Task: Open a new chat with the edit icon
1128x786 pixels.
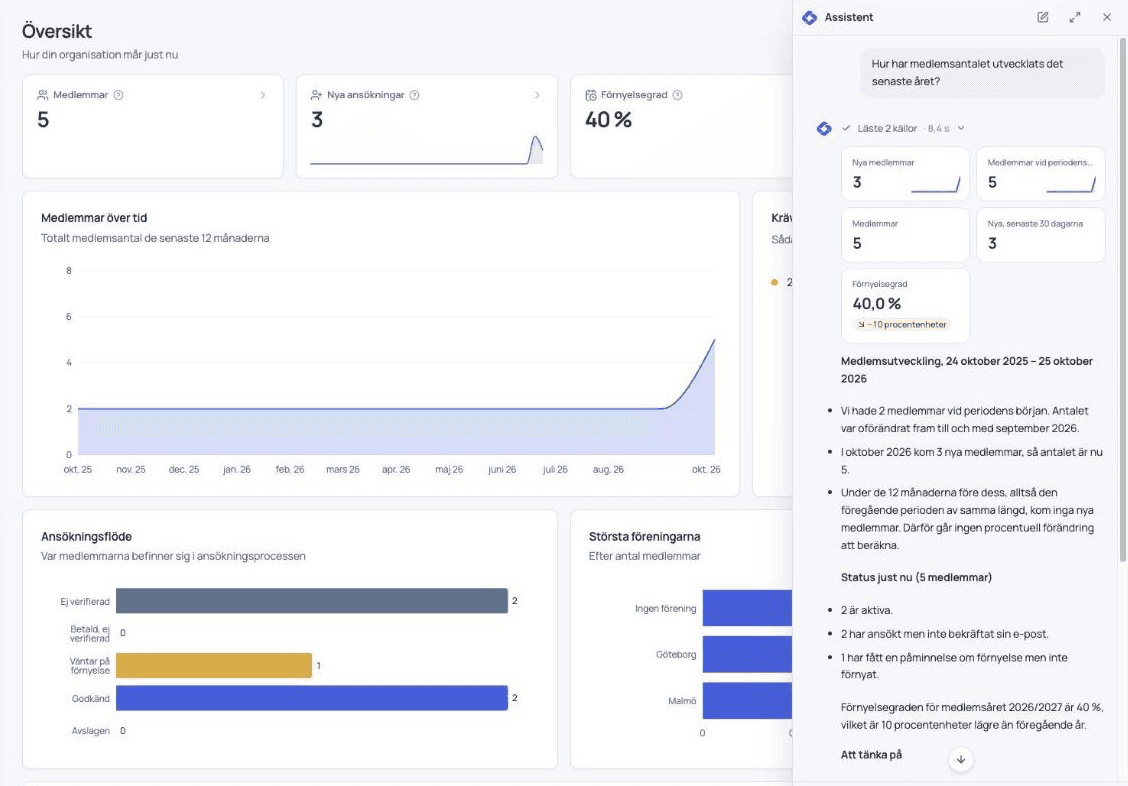Action: [x=1042, y=17]
